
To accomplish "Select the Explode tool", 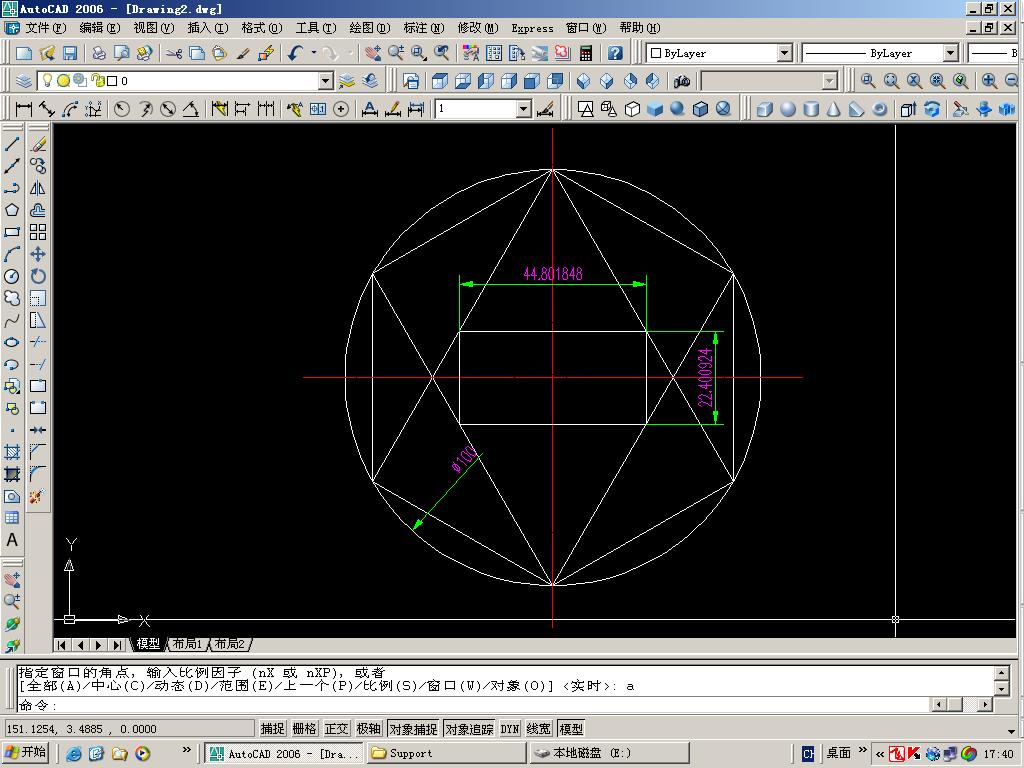I will 37,496.
